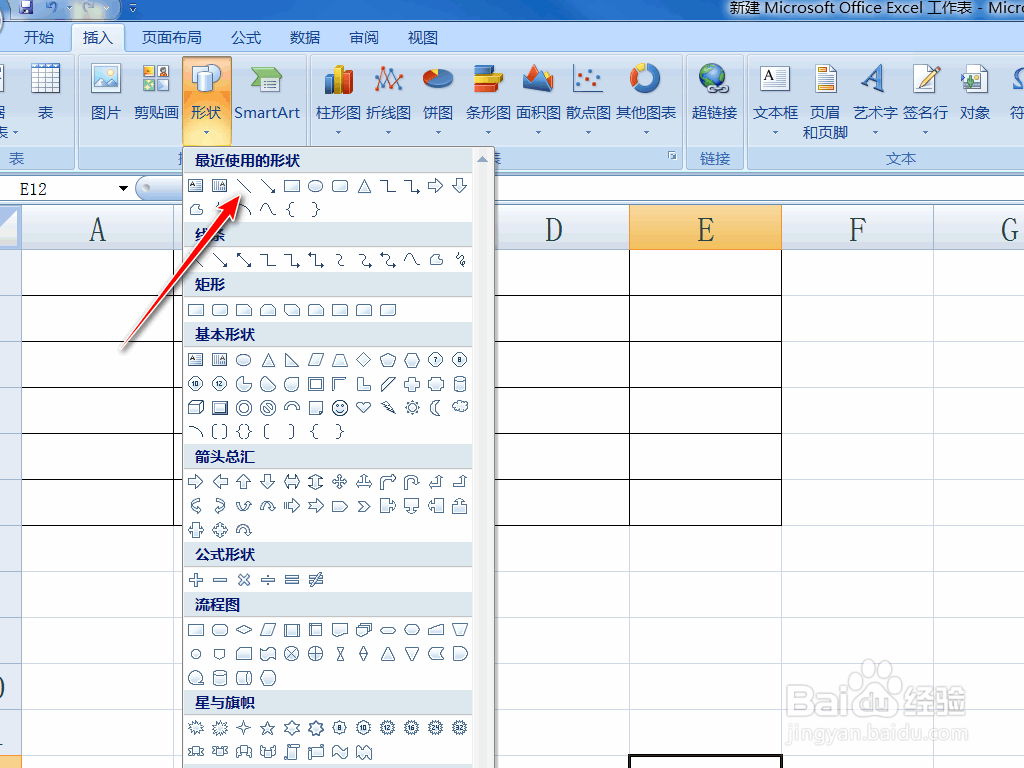Switch to the 页面布局 tab
The width and height of the screenshot is (1024, 768).
click(x=172, y=38)
